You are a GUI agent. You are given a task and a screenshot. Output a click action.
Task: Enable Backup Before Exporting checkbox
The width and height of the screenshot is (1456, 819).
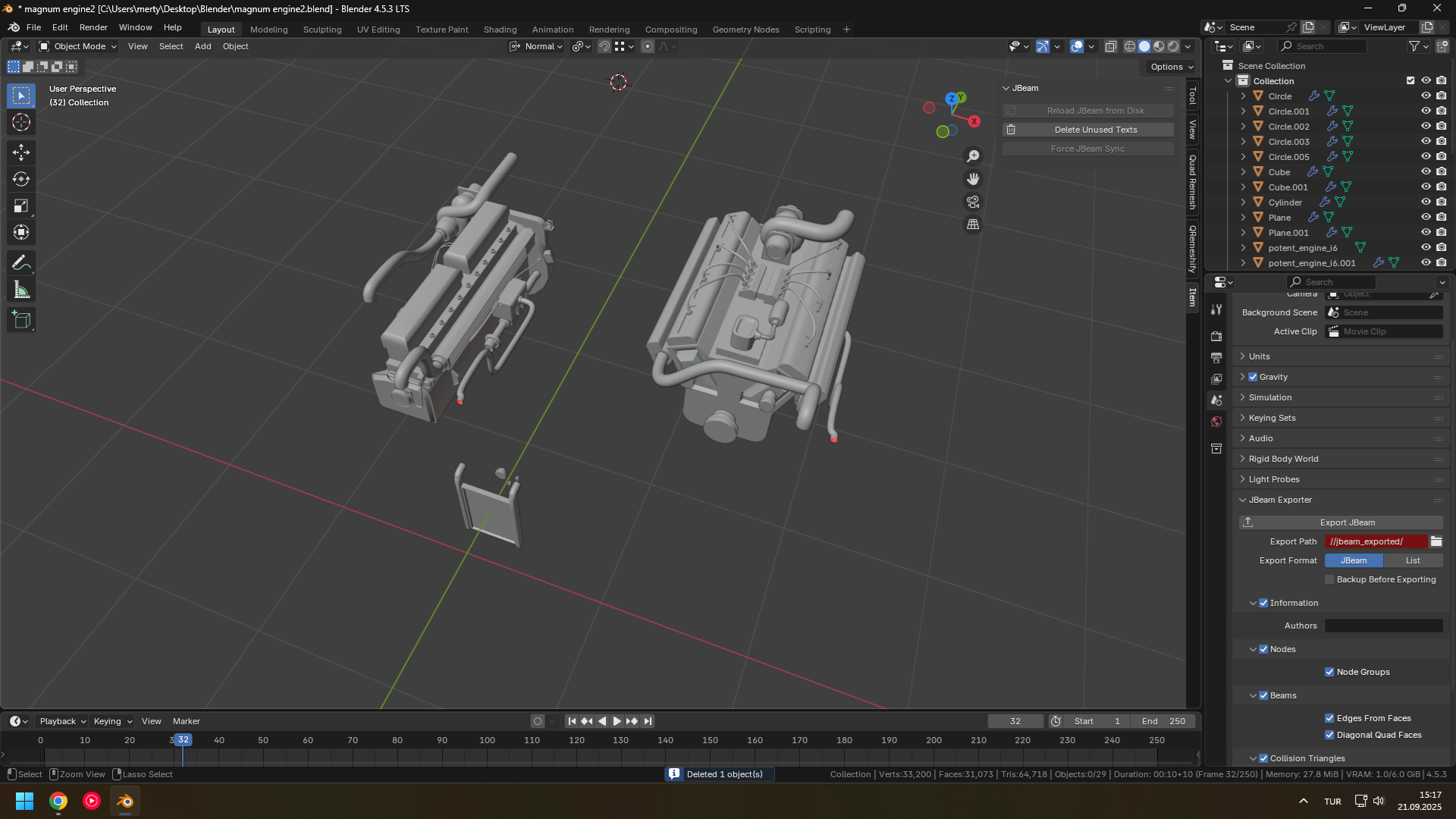(x=1329, y=579)
